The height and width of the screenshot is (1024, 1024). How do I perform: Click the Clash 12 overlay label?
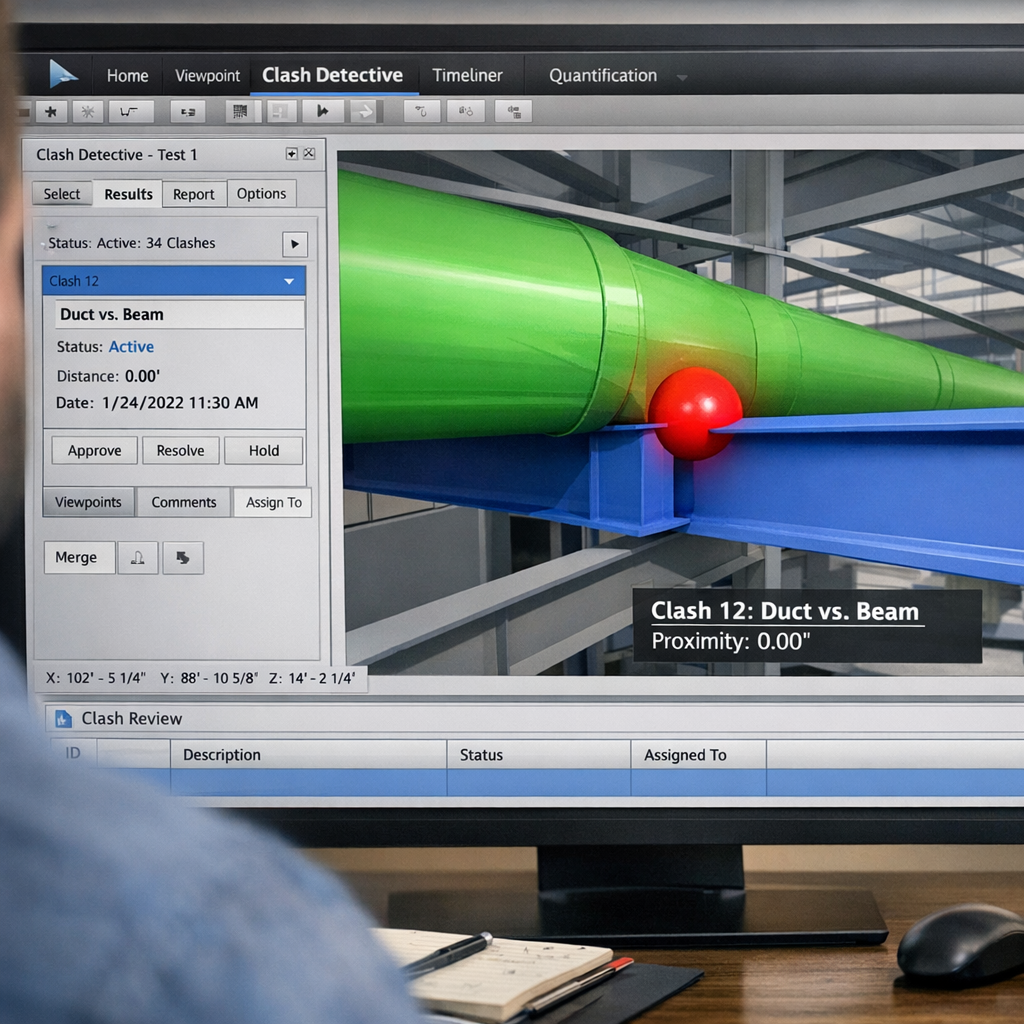point(785,611)
